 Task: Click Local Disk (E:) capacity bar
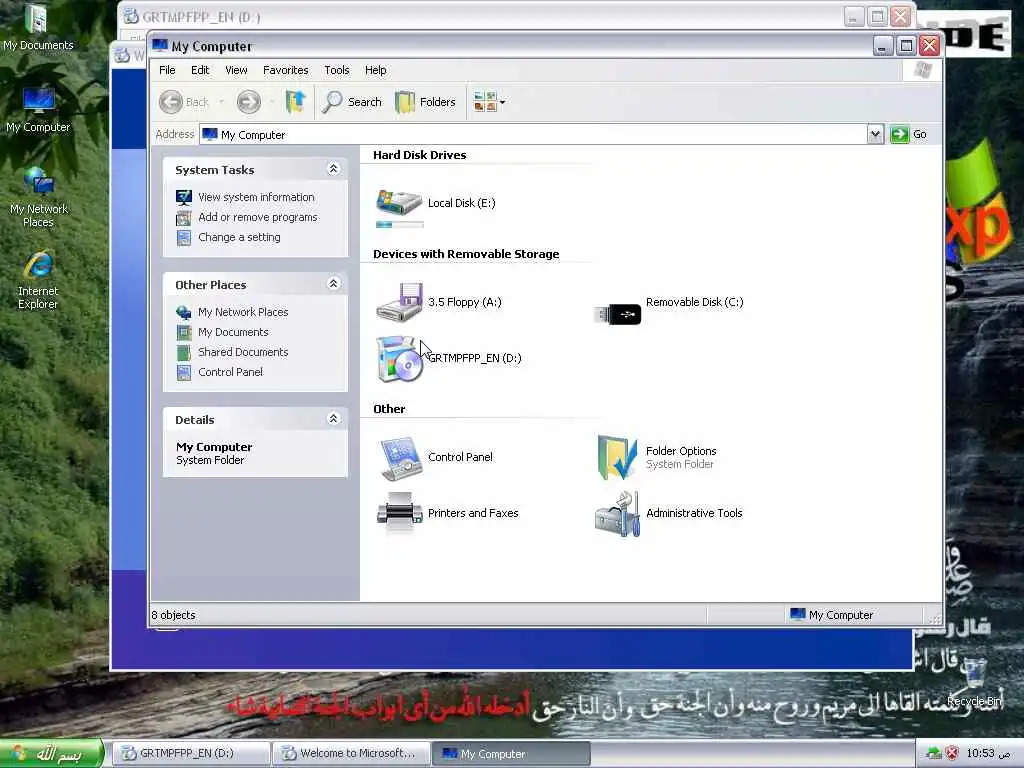pyautogui.click(x=400, y=225)
